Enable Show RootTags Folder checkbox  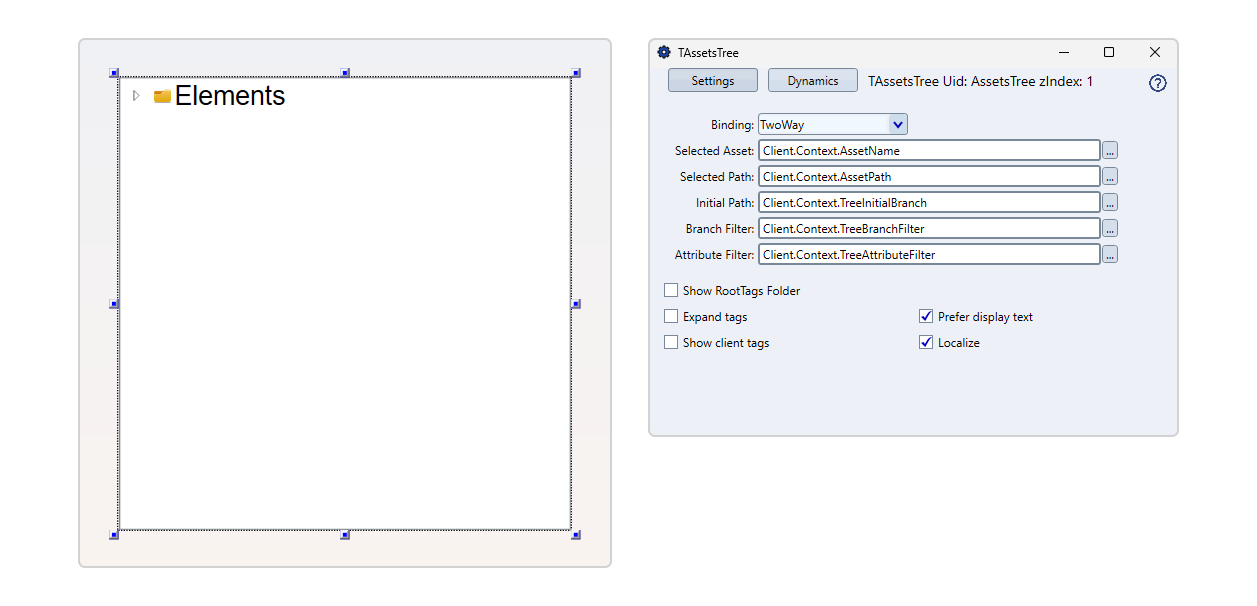pyautogui.click(x=671, y=291)
